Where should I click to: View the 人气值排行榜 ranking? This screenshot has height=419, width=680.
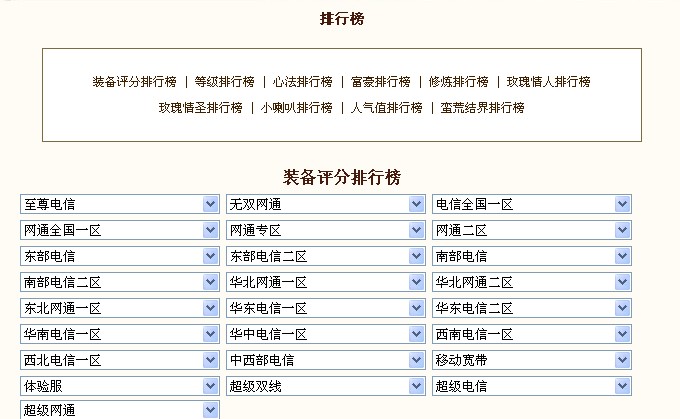coord(386,108)
